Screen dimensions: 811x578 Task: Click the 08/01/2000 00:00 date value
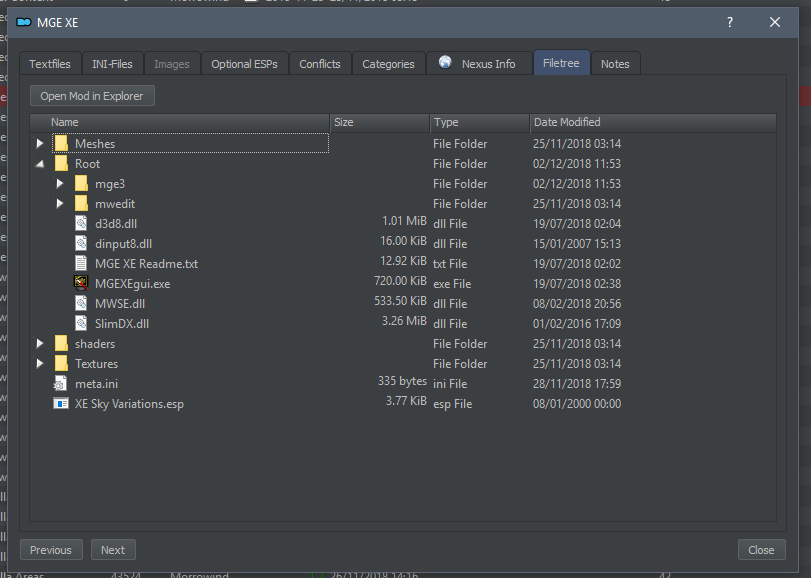tap(577, 404)
